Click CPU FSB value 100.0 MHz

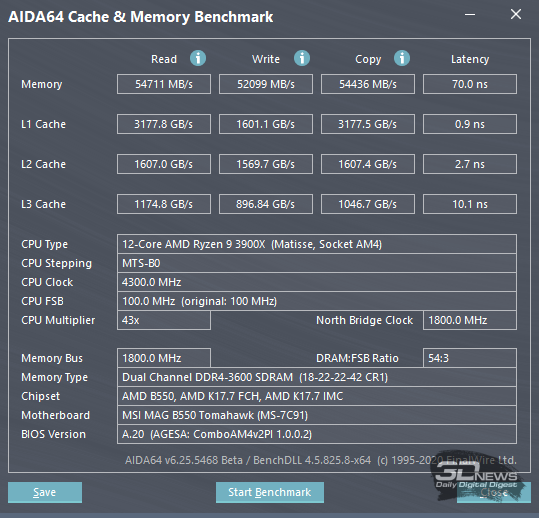(x=317, y=301)
